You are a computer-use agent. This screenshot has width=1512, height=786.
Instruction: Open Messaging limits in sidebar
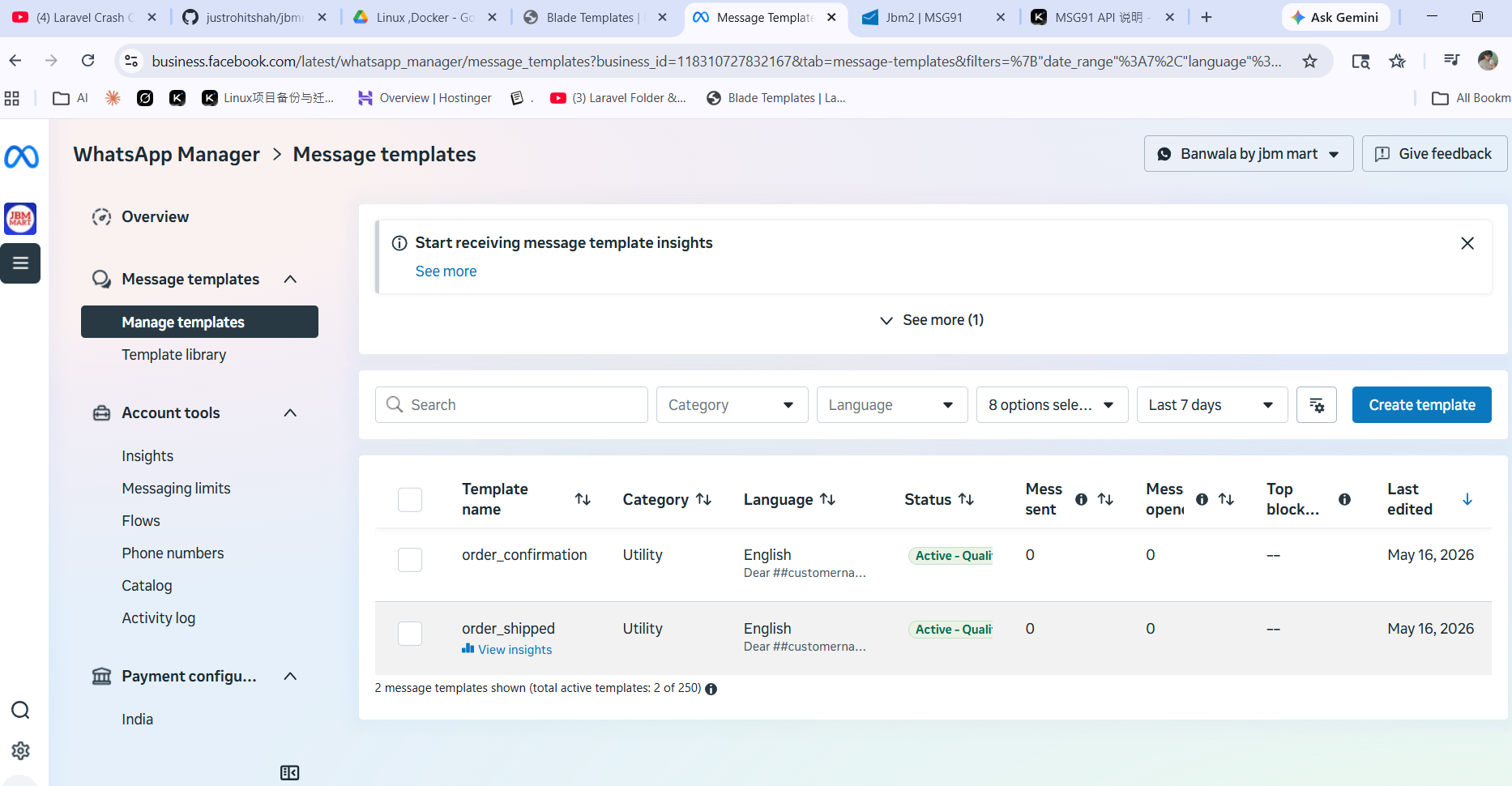tap(177, 489)
